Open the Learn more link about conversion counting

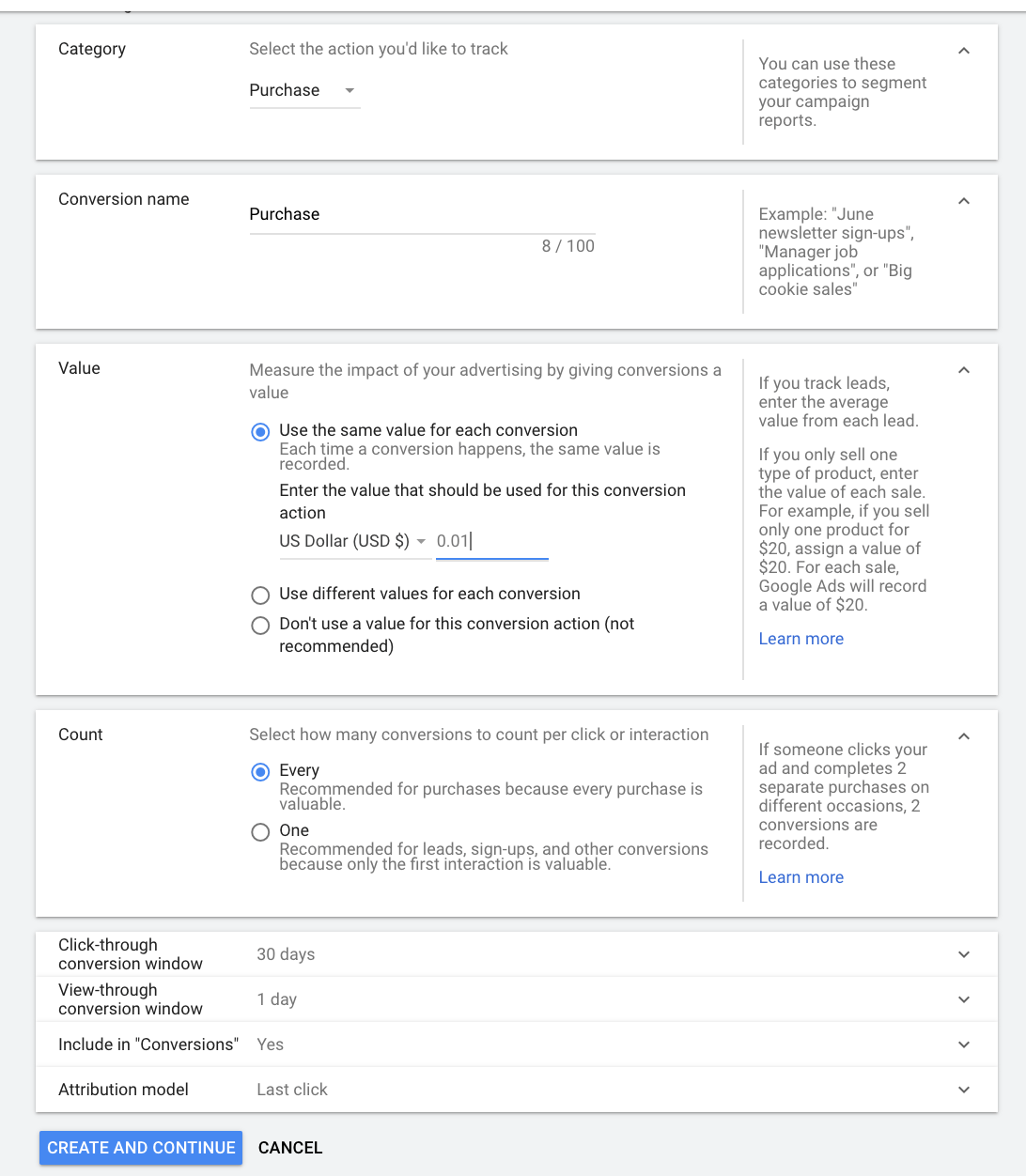point(801,876)
